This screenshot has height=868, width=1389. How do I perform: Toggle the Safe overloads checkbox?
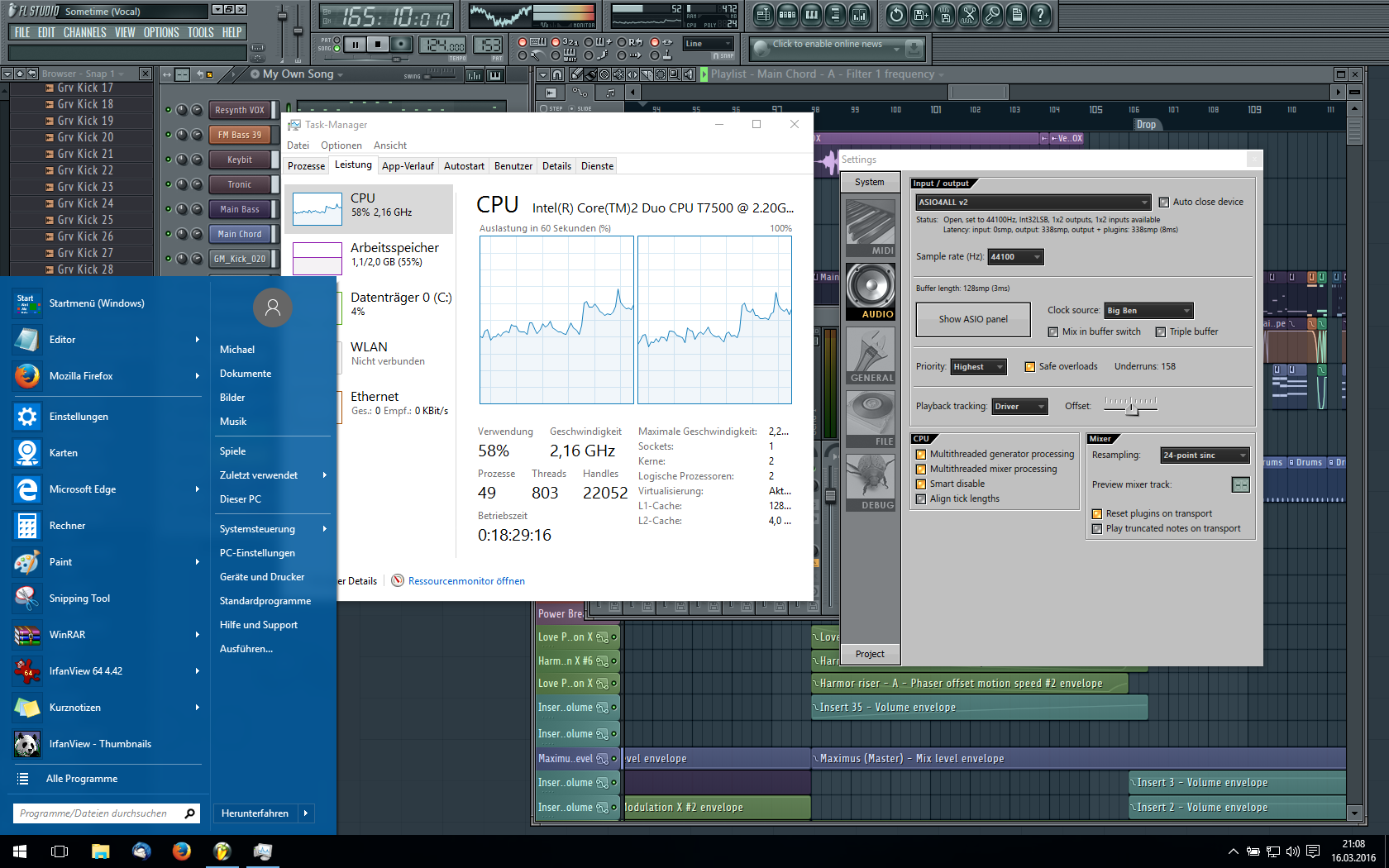pyautogui.click(x=1030, y=367)
